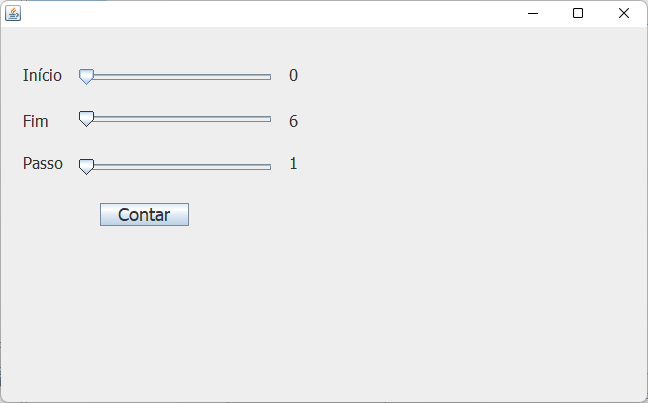The image size is (648, 403).
Task: Click the right end of the Passo slider
Action: [x=269, y=167]
